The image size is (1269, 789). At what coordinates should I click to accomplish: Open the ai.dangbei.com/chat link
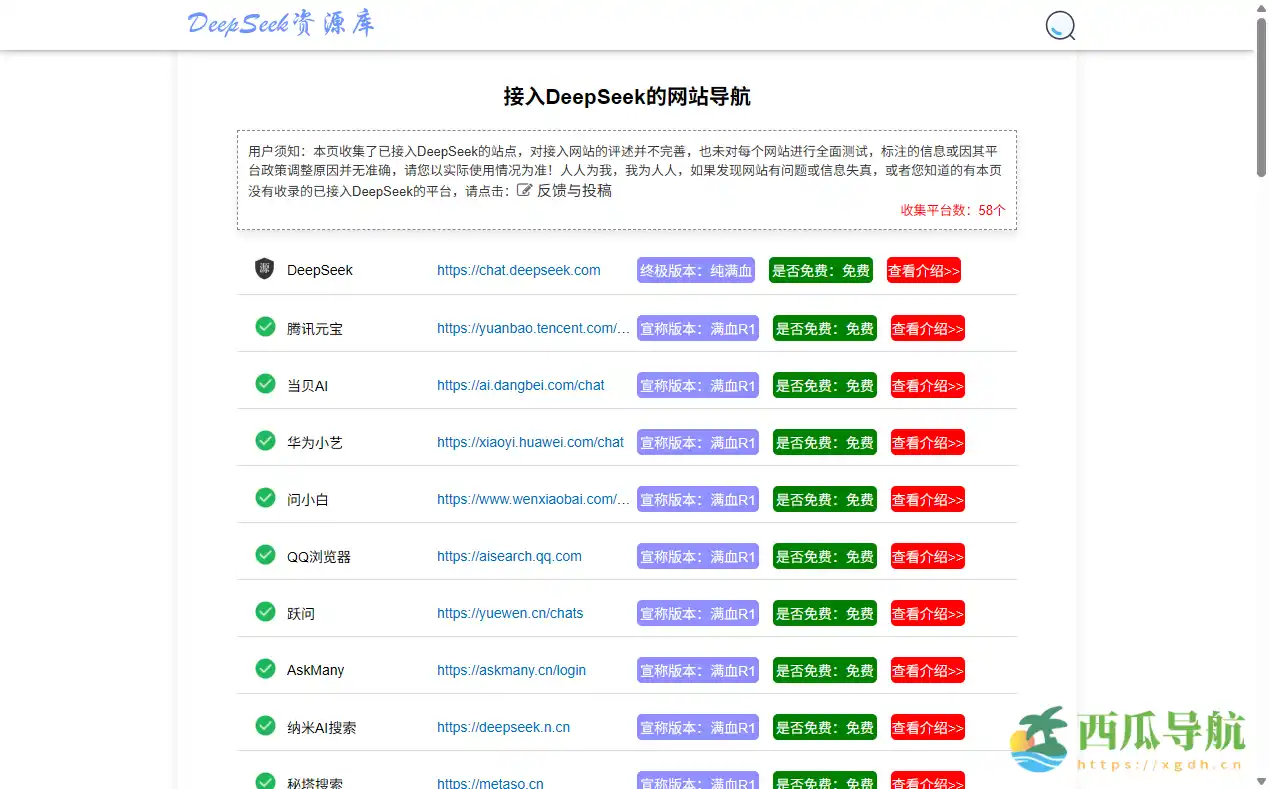(521, 384)
